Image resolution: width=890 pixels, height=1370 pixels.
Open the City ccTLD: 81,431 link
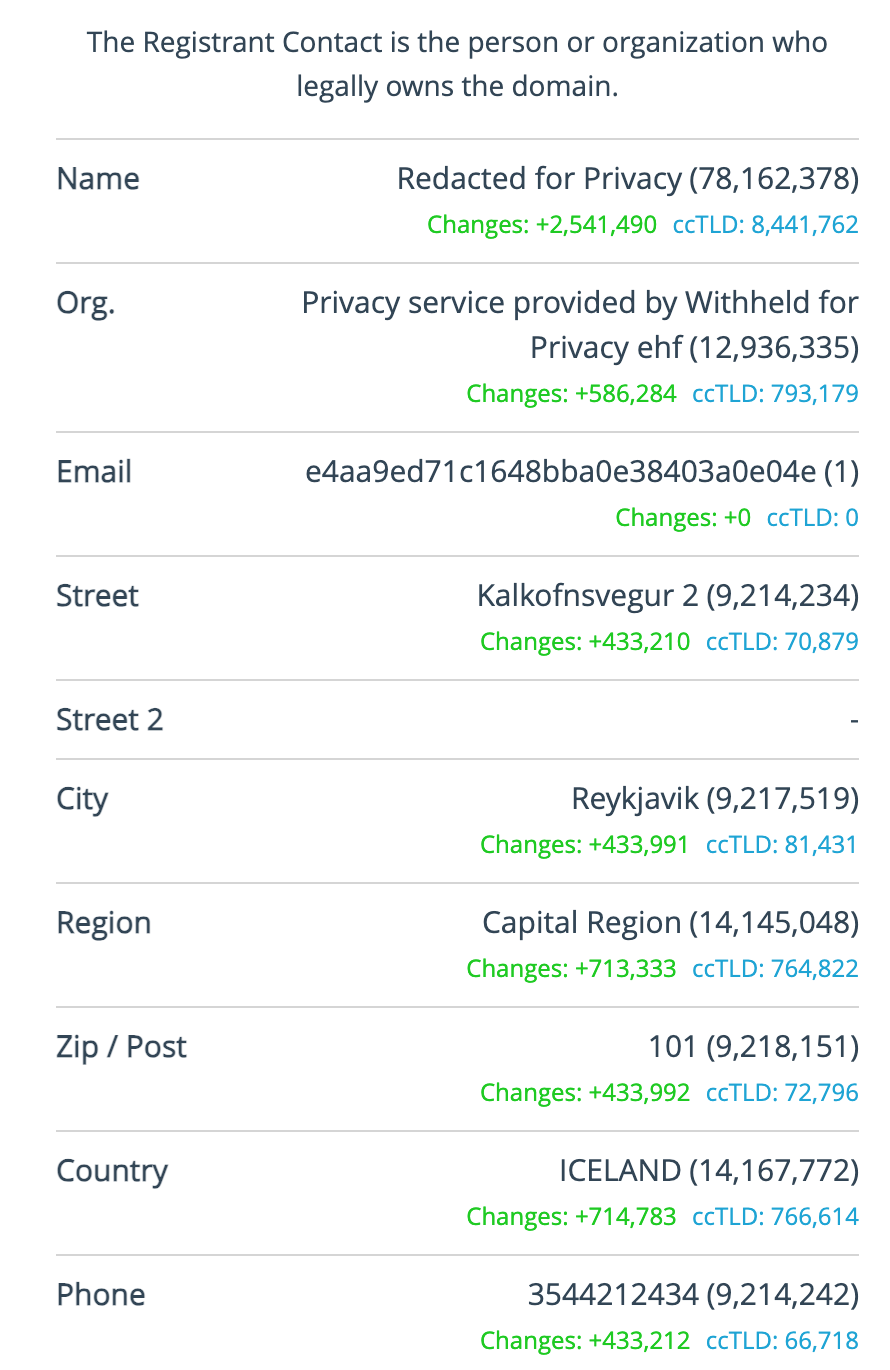782,845
